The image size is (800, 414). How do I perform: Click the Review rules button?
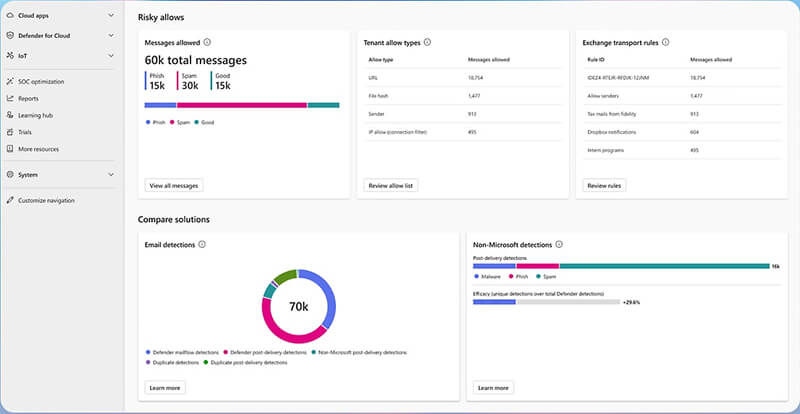click(604, 185)
